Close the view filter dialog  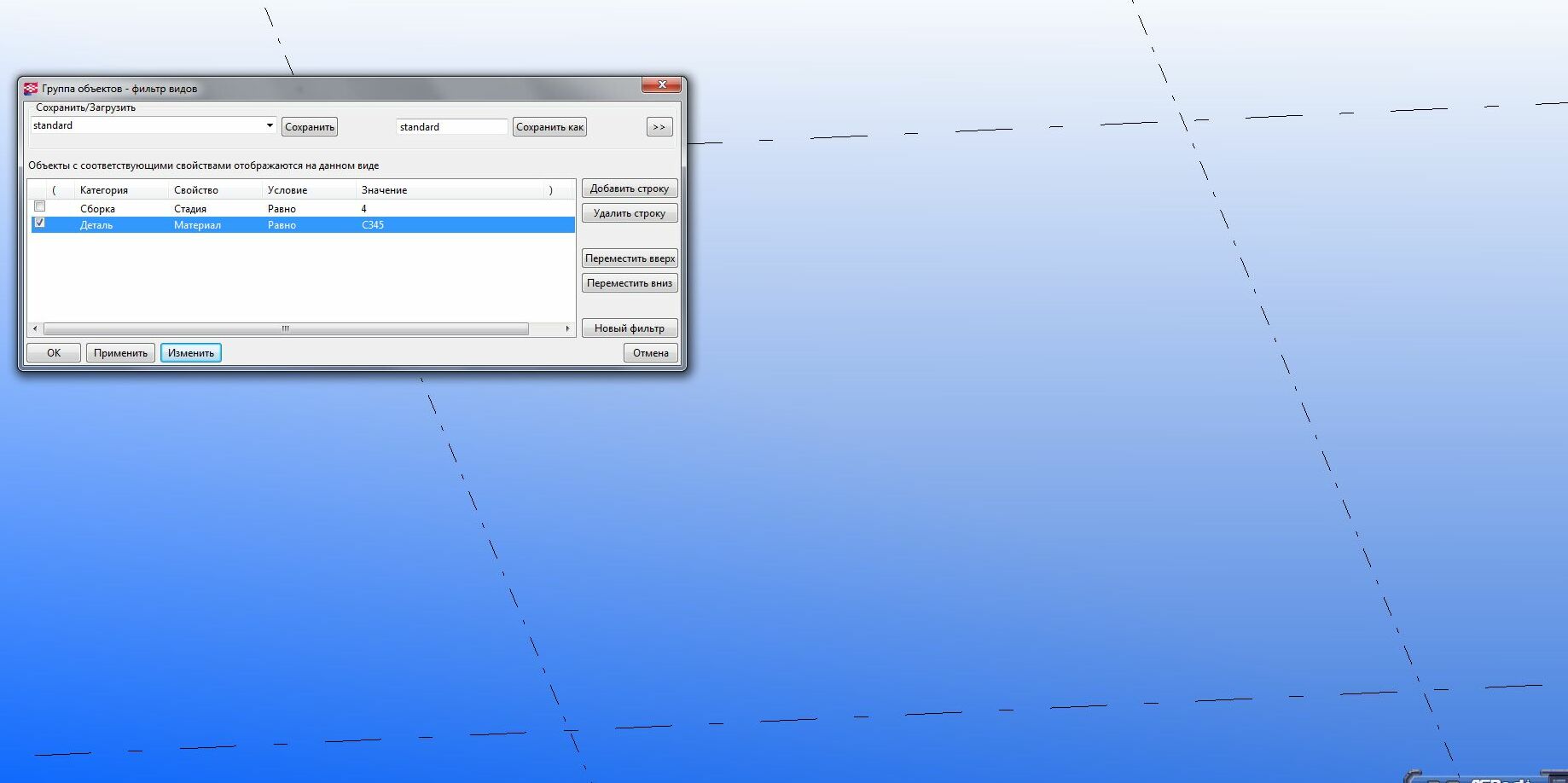tap(662, 84)
